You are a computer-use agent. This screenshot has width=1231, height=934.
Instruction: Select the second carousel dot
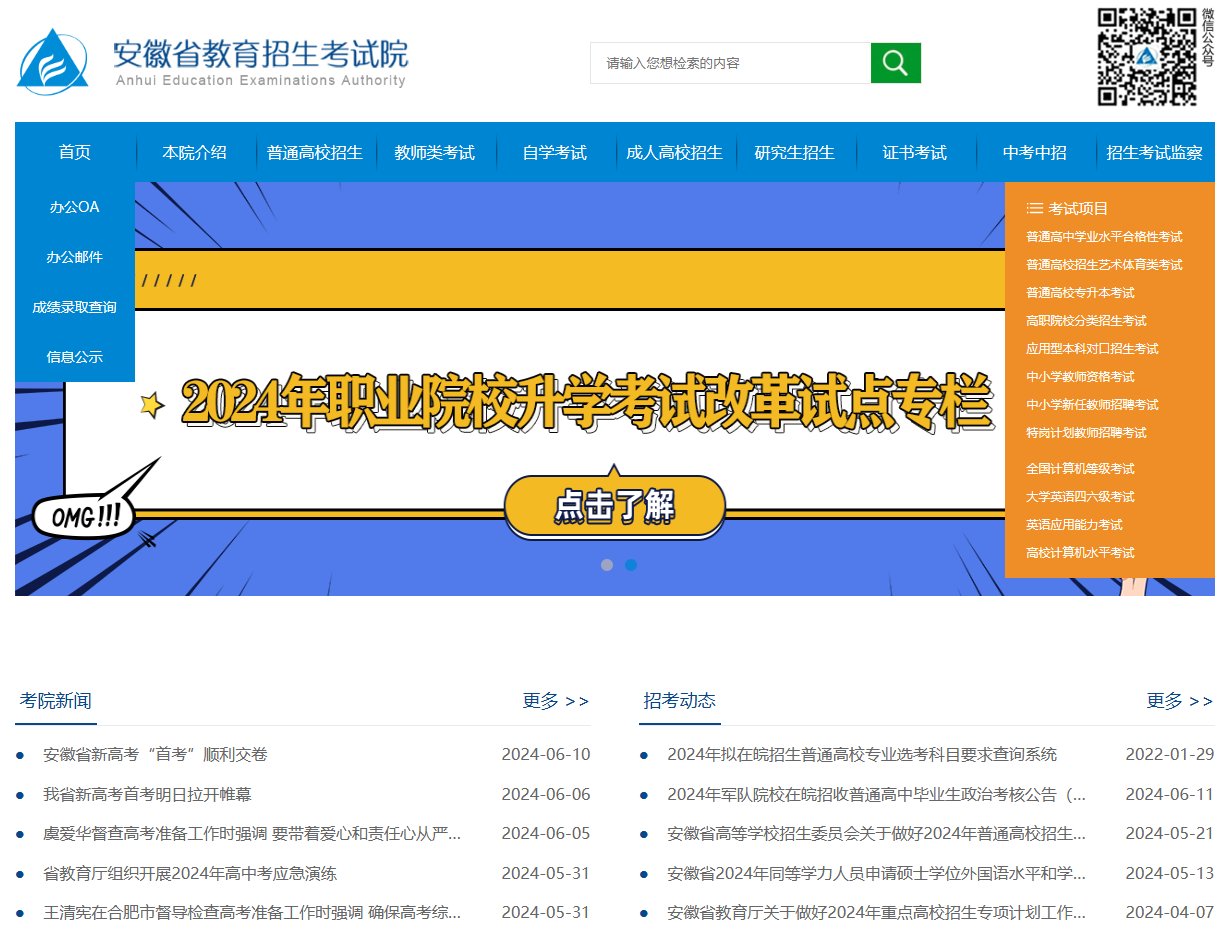click(x=630, y=565)
